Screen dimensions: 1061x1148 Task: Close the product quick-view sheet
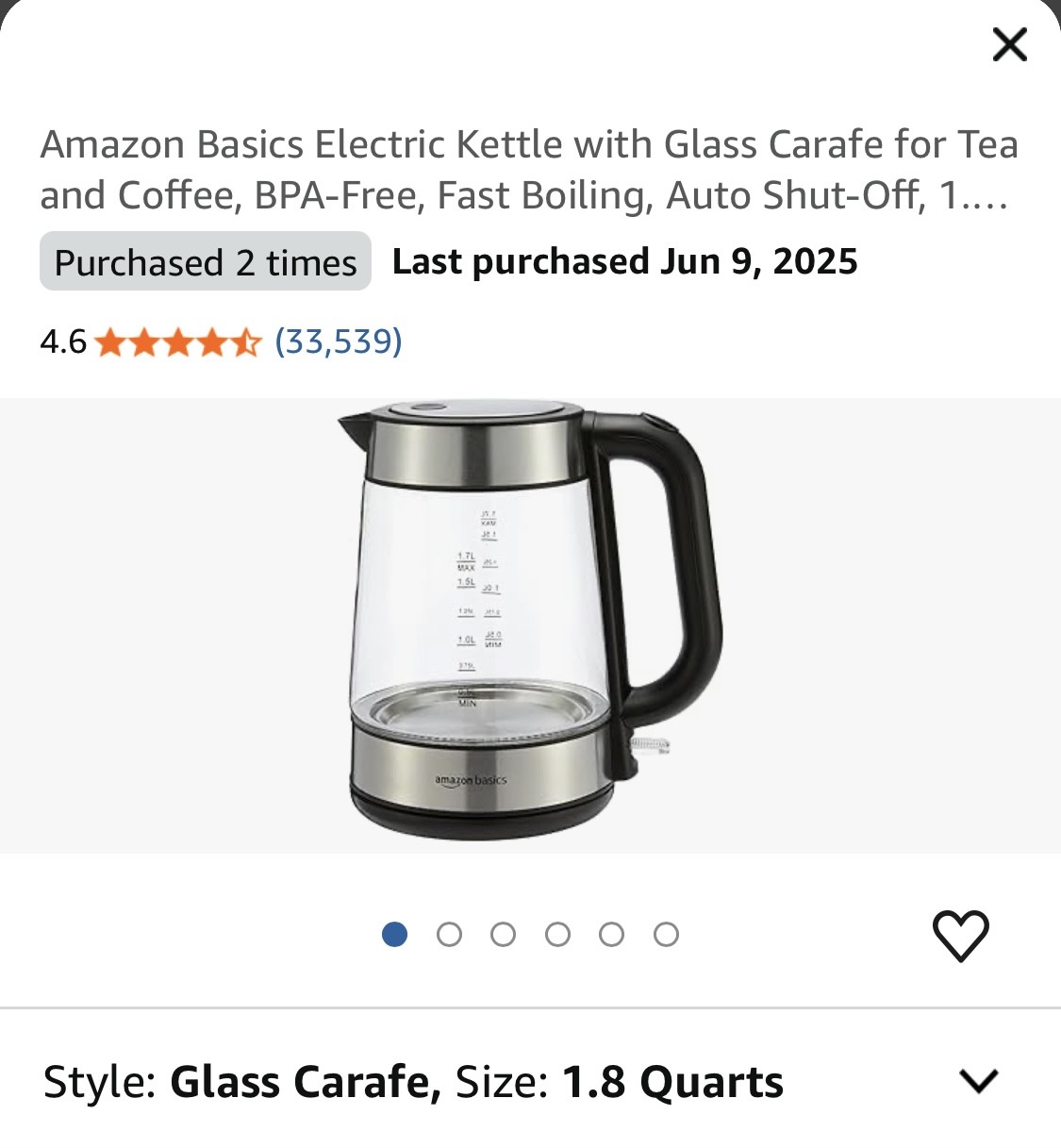pos(1009,44)
